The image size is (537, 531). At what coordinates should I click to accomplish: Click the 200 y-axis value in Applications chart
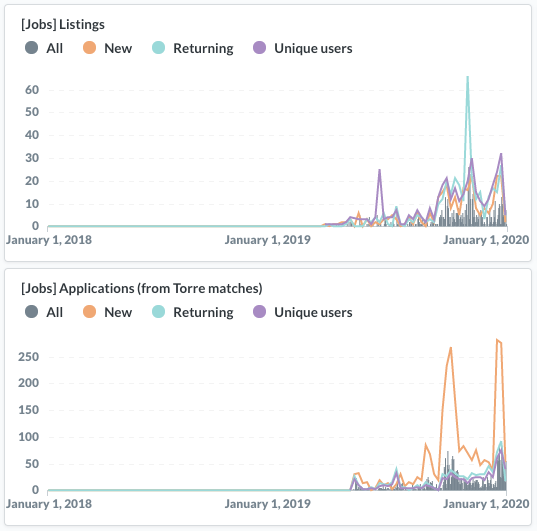[28, 383]
